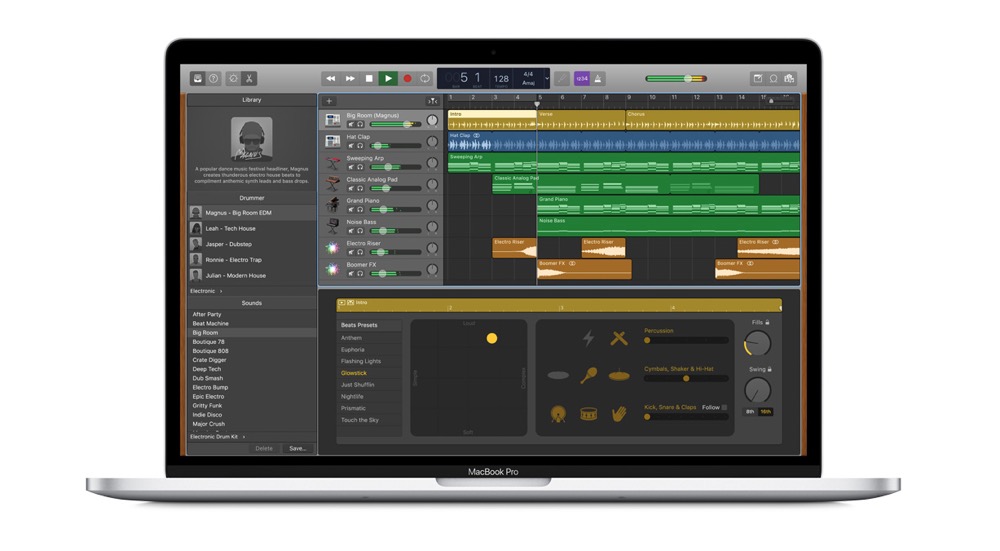1000x551 pixels.
Task: Click the Delete button in Library
Action: [x=264, y=448]
